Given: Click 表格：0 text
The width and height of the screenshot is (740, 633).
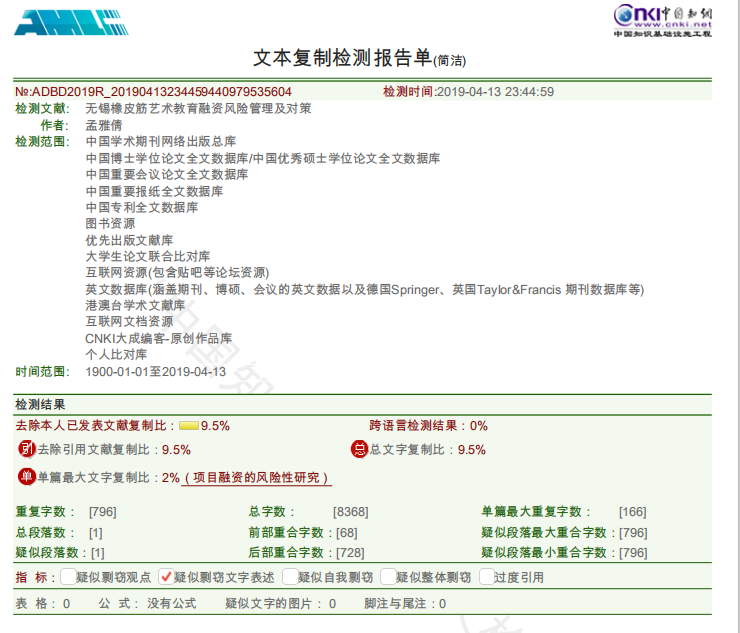Looking at the screenshot, I should point(43,603).
